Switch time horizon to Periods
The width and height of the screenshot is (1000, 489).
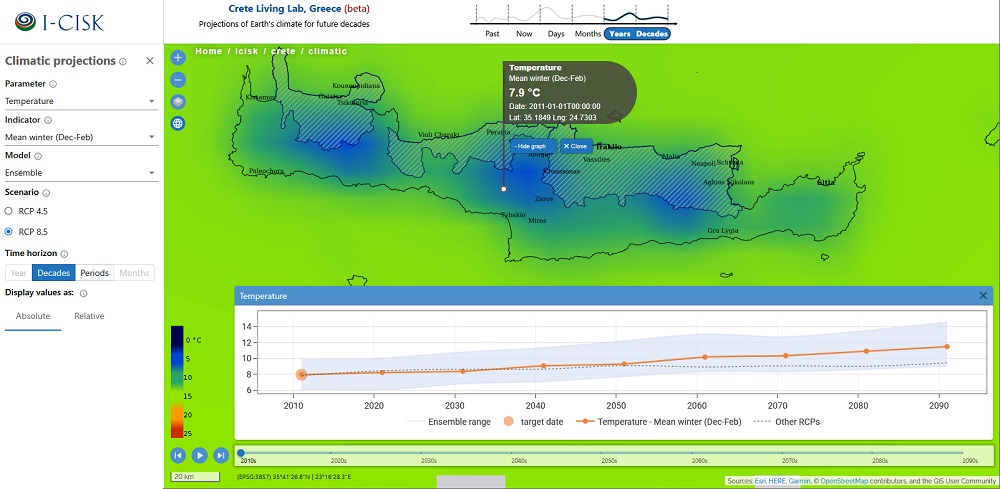coord(94,273)
